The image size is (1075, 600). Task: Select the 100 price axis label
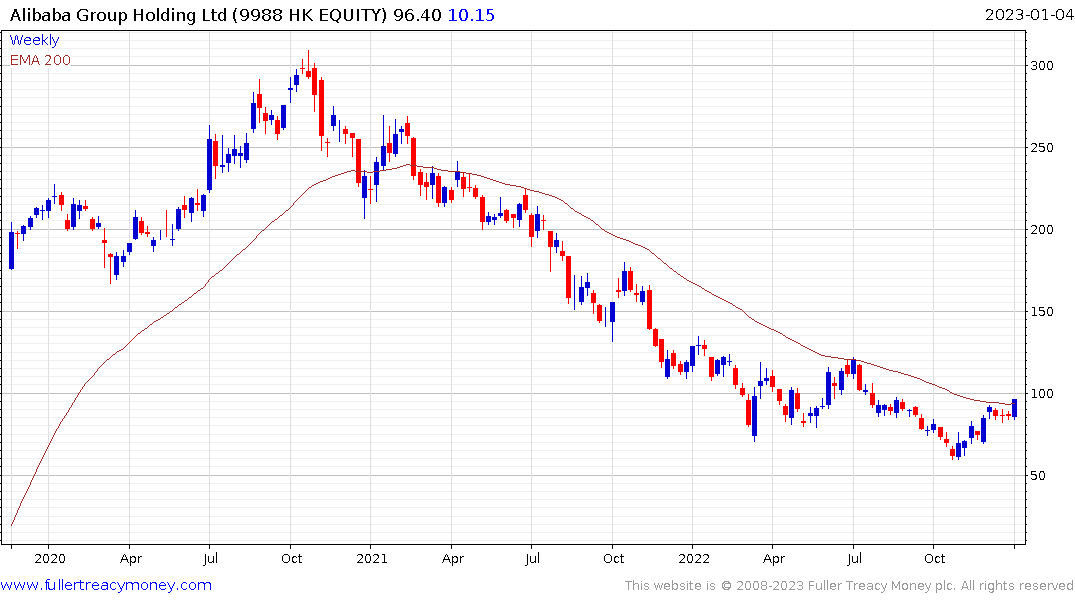(1042, 394)
